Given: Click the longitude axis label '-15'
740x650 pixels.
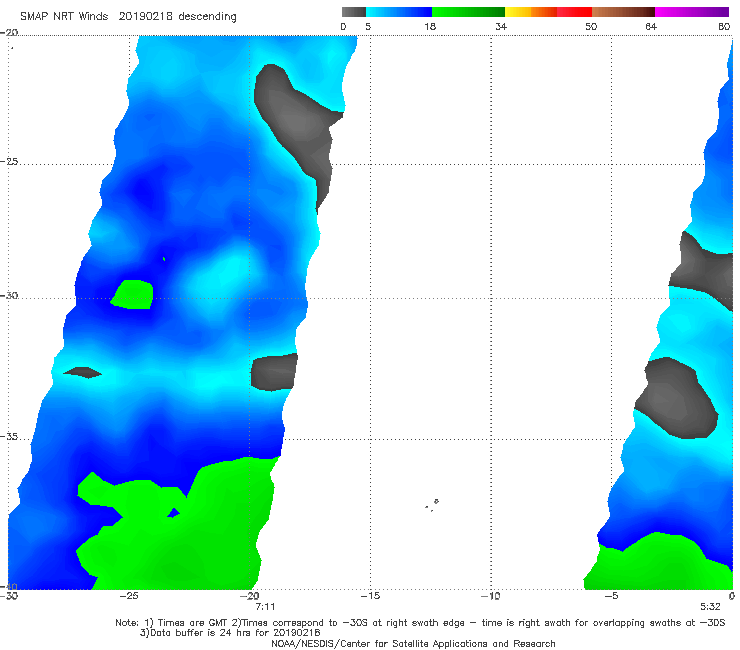Looking at the screenshot, I should click(x=370, y=596).
